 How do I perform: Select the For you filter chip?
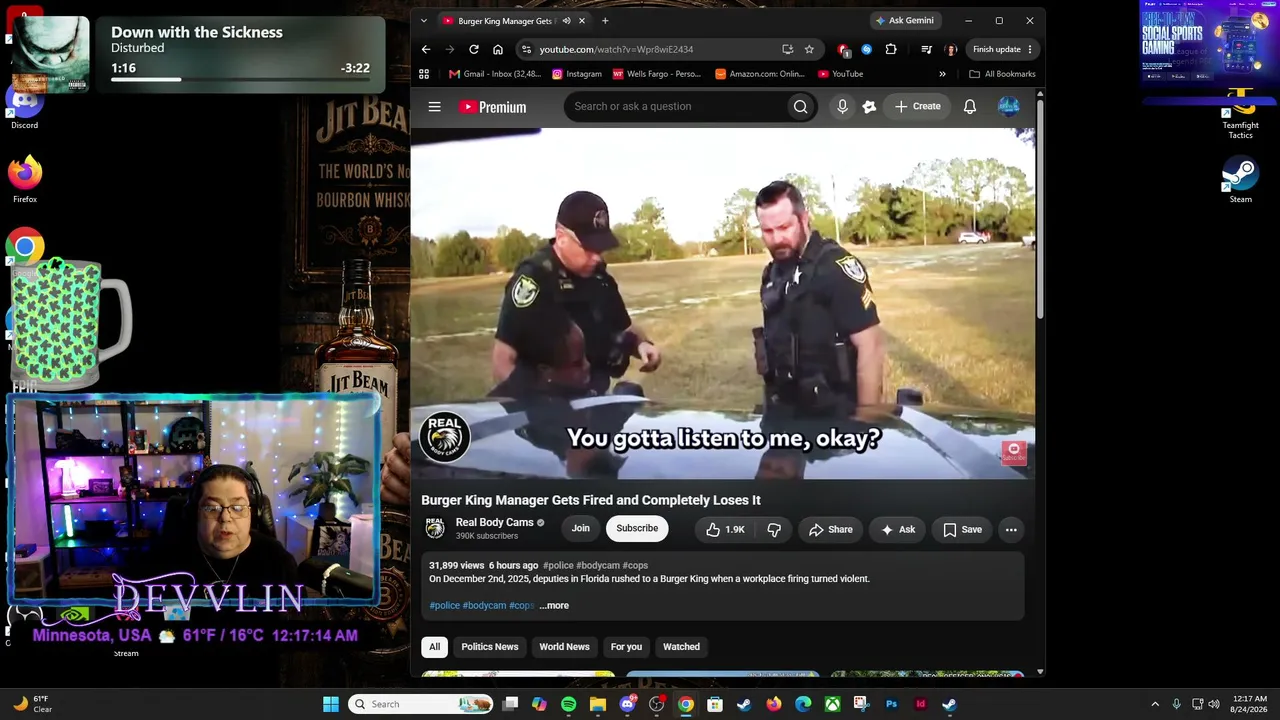pyautogui.click(x=626, y=646)
